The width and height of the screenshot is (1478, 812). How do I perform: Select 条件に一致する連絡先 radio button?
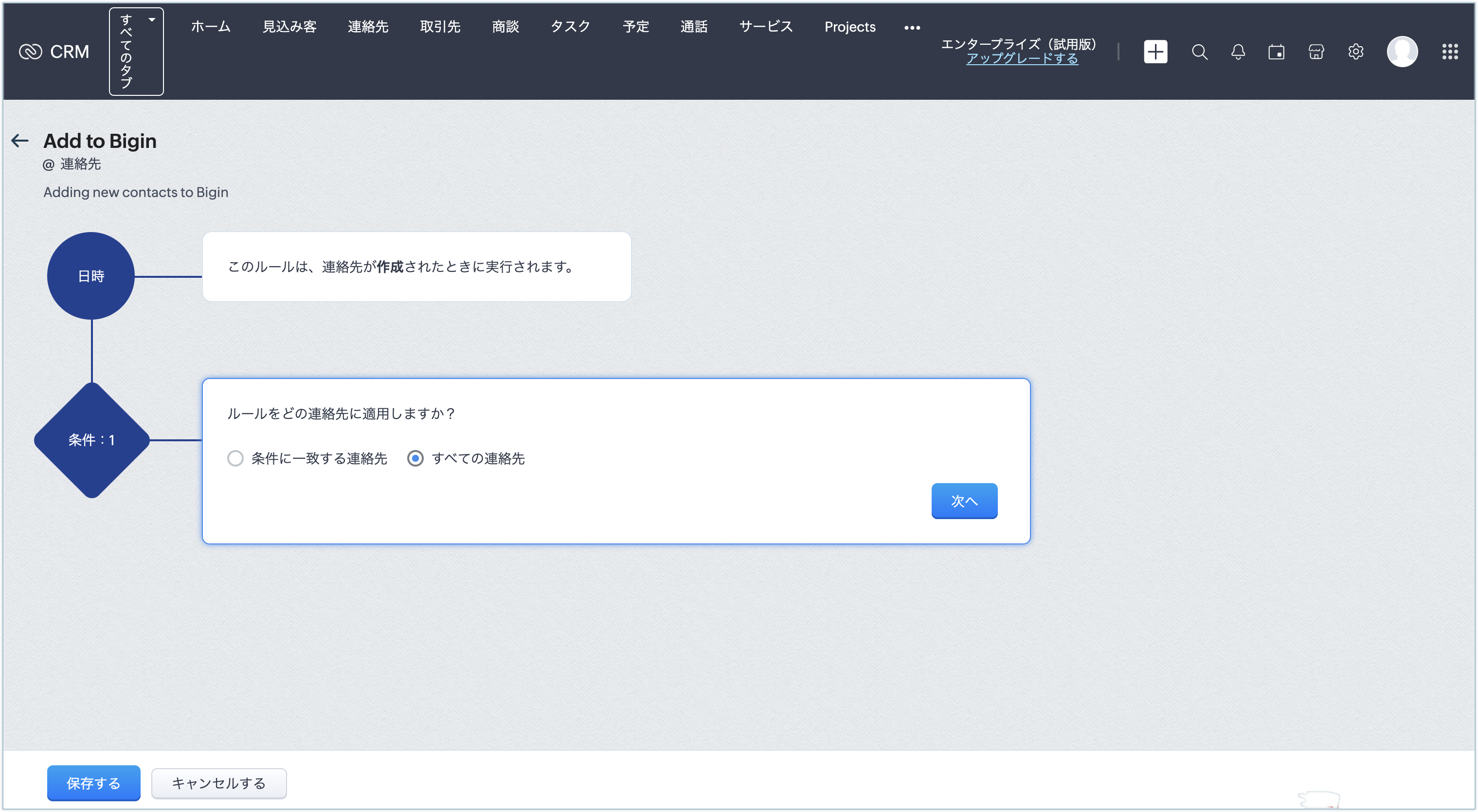pyautogui.click(x=235, y=458)
